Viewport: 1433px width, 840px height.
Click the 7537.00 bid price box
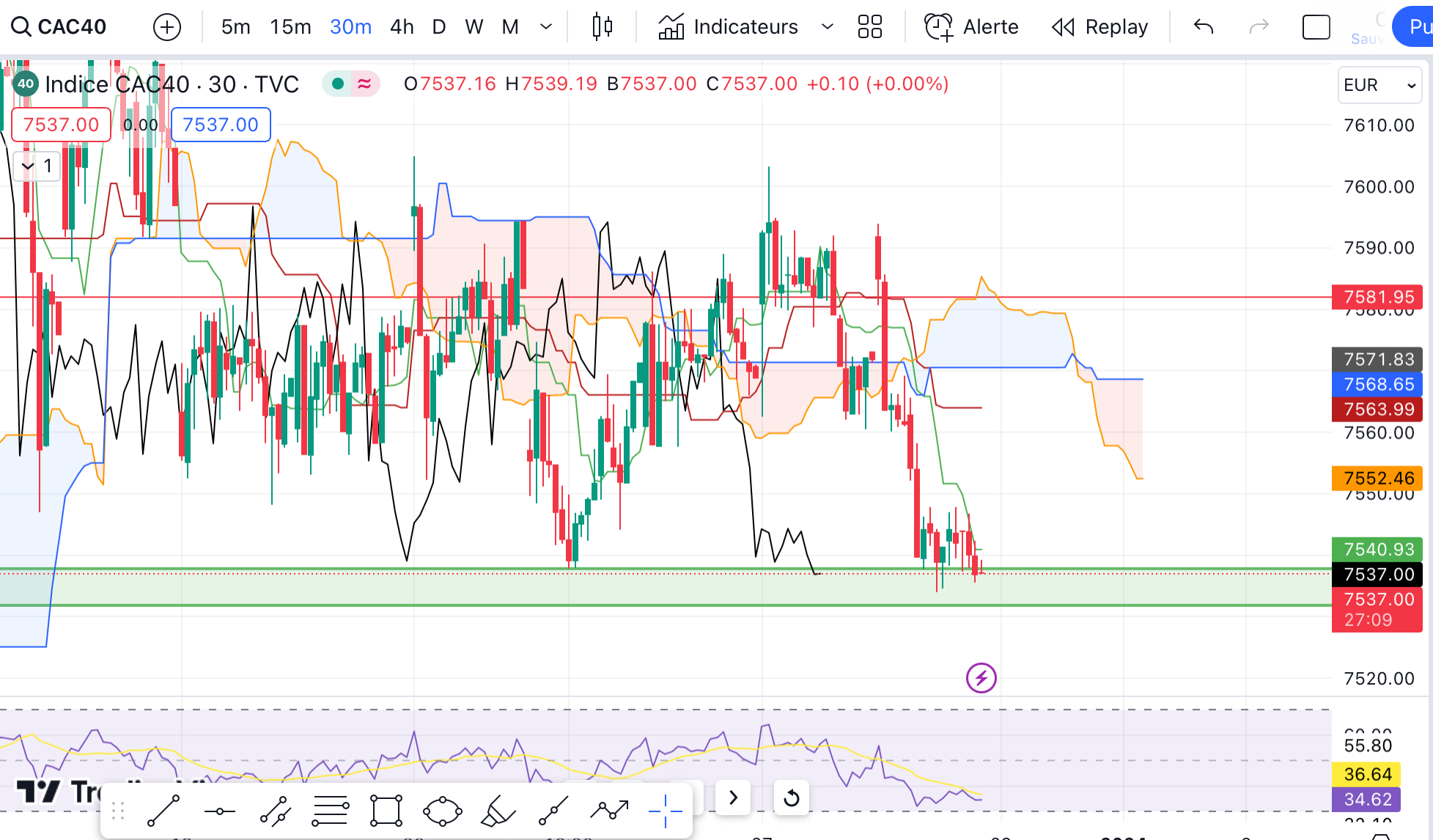pyautogui.click(x=61, y=125)
